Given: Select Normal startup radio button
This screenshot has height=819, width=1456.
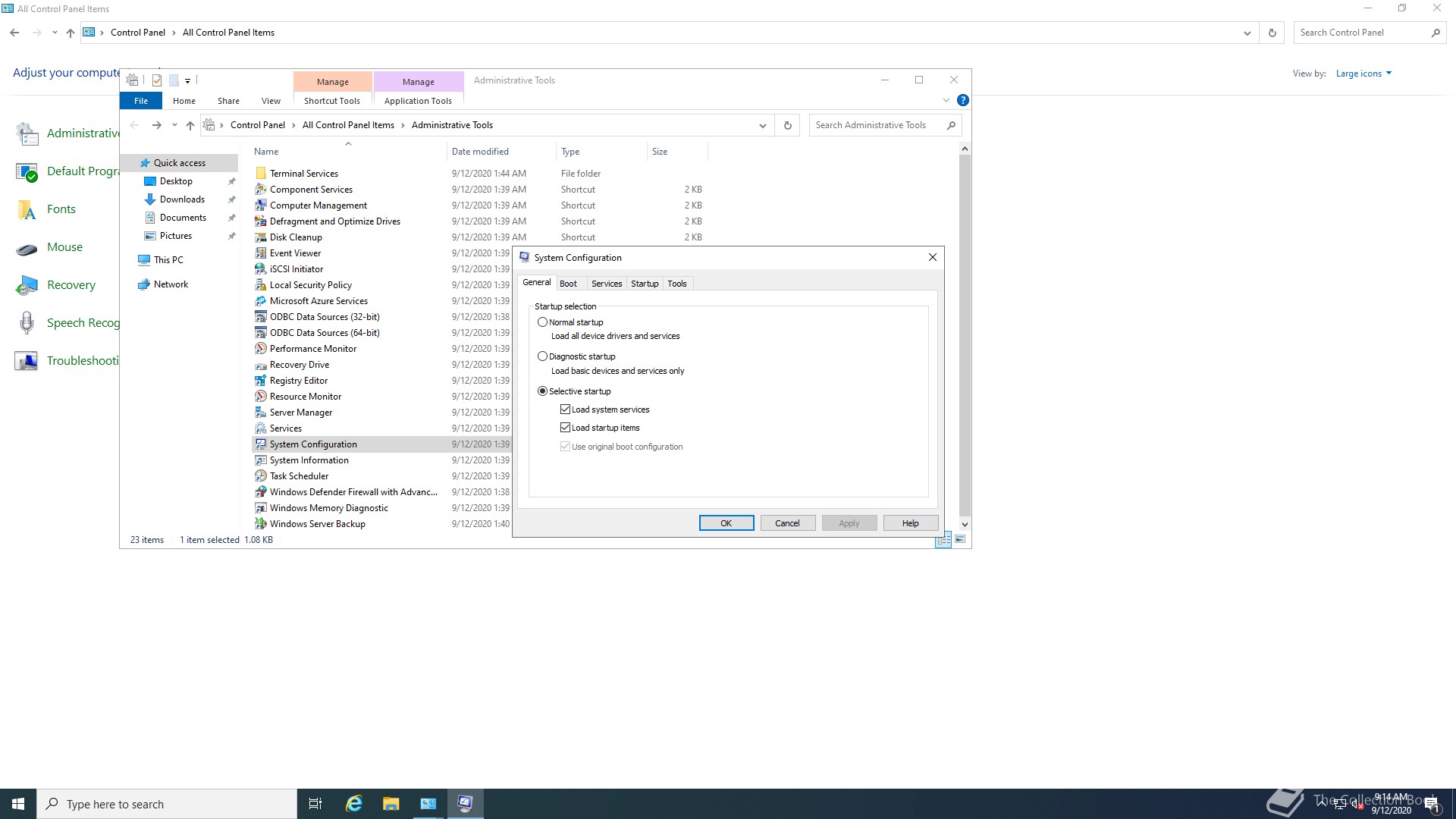Looking at the screenshot, I should (x=542, y=322).
